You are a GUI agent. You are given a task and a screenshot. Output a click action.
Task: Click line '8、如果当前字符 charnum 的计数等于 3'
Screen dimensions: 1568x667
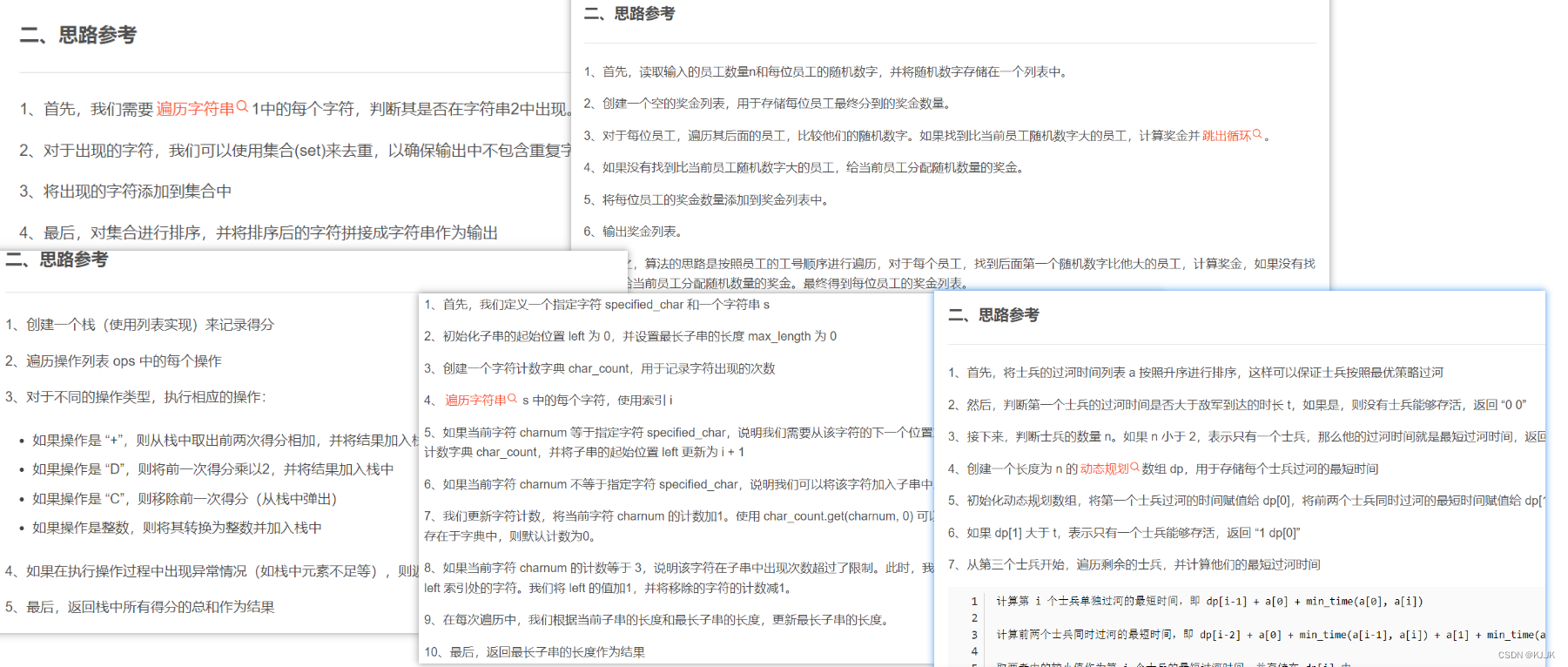pyautogui.click(x=678, y=577)
